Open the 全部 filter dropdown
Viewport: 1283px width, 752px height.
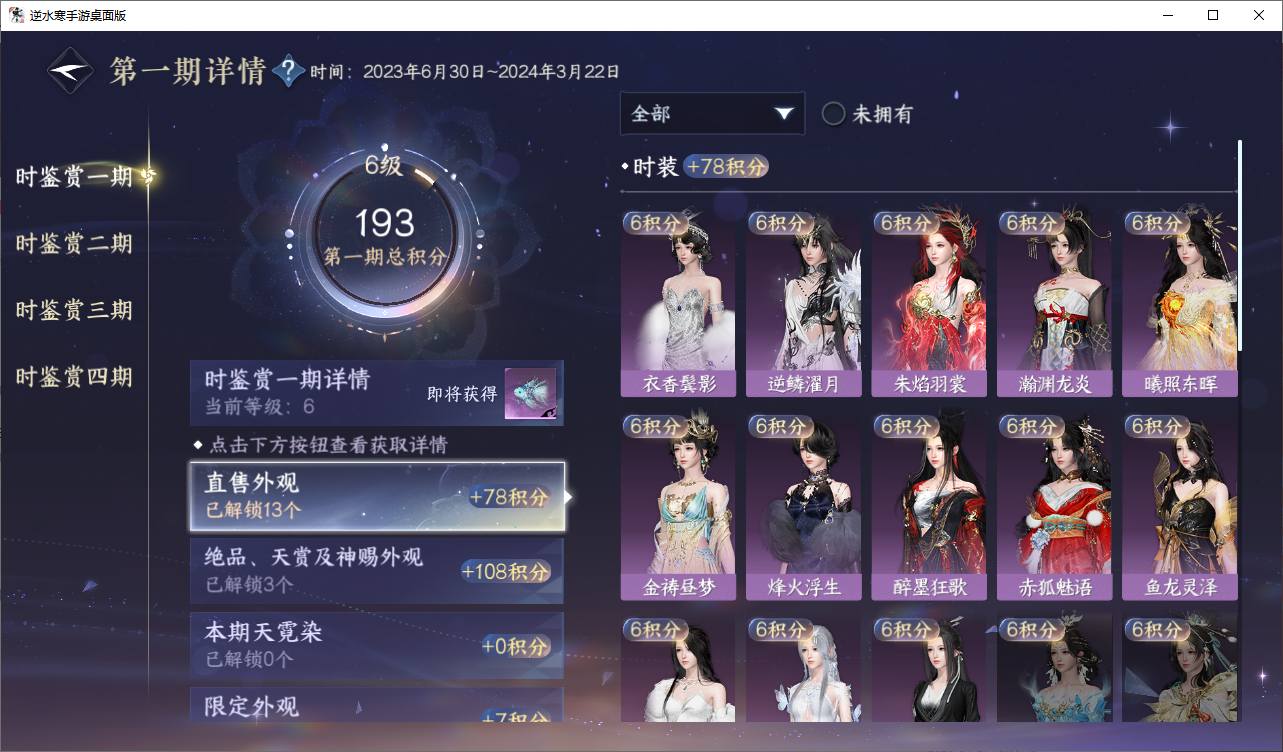tap(712, 113)
